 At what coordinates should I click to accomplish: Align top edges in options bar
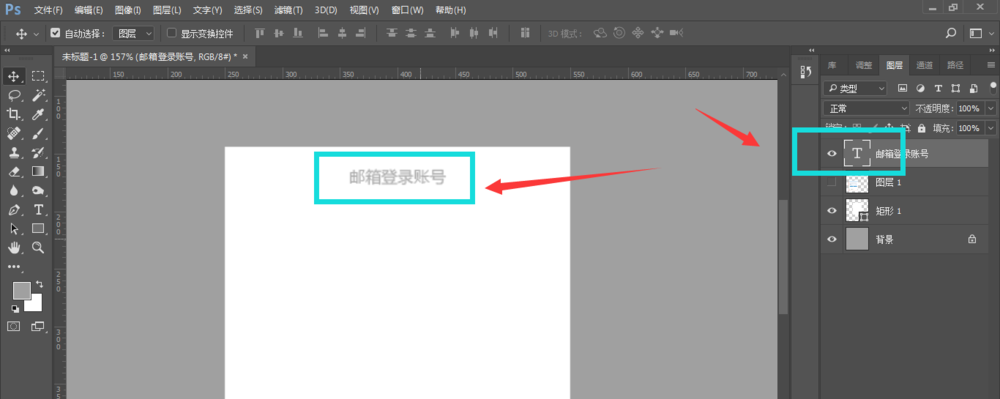pyautogui.click(x=259, y=33)
